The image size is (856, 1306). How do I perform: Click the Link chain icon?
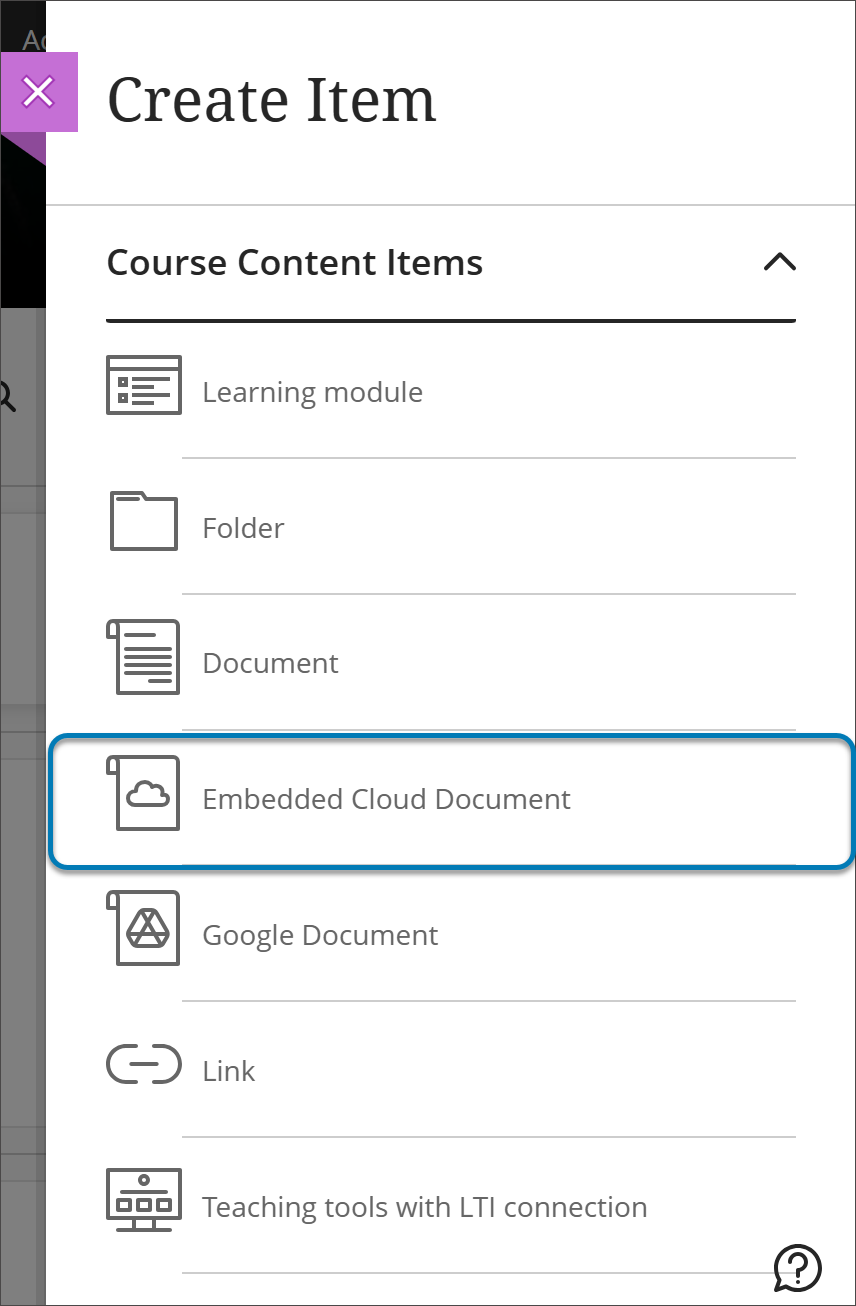(143, 1065)
